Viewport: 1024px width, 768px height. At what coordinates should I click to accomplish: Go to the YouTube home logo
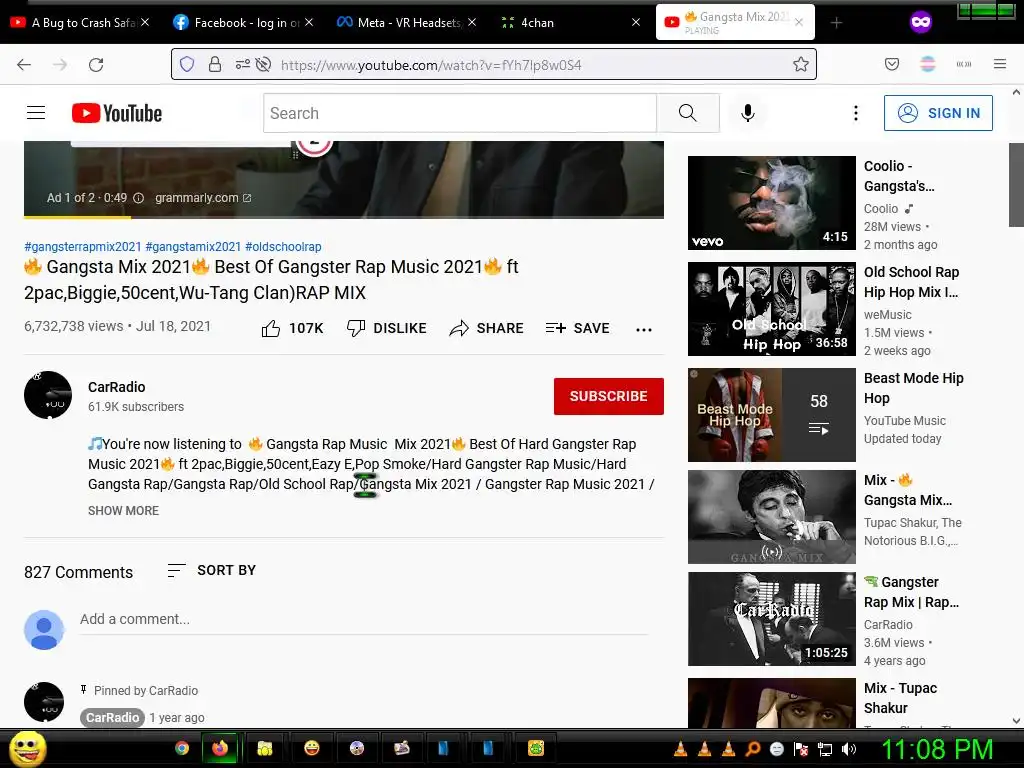(117, 113)
